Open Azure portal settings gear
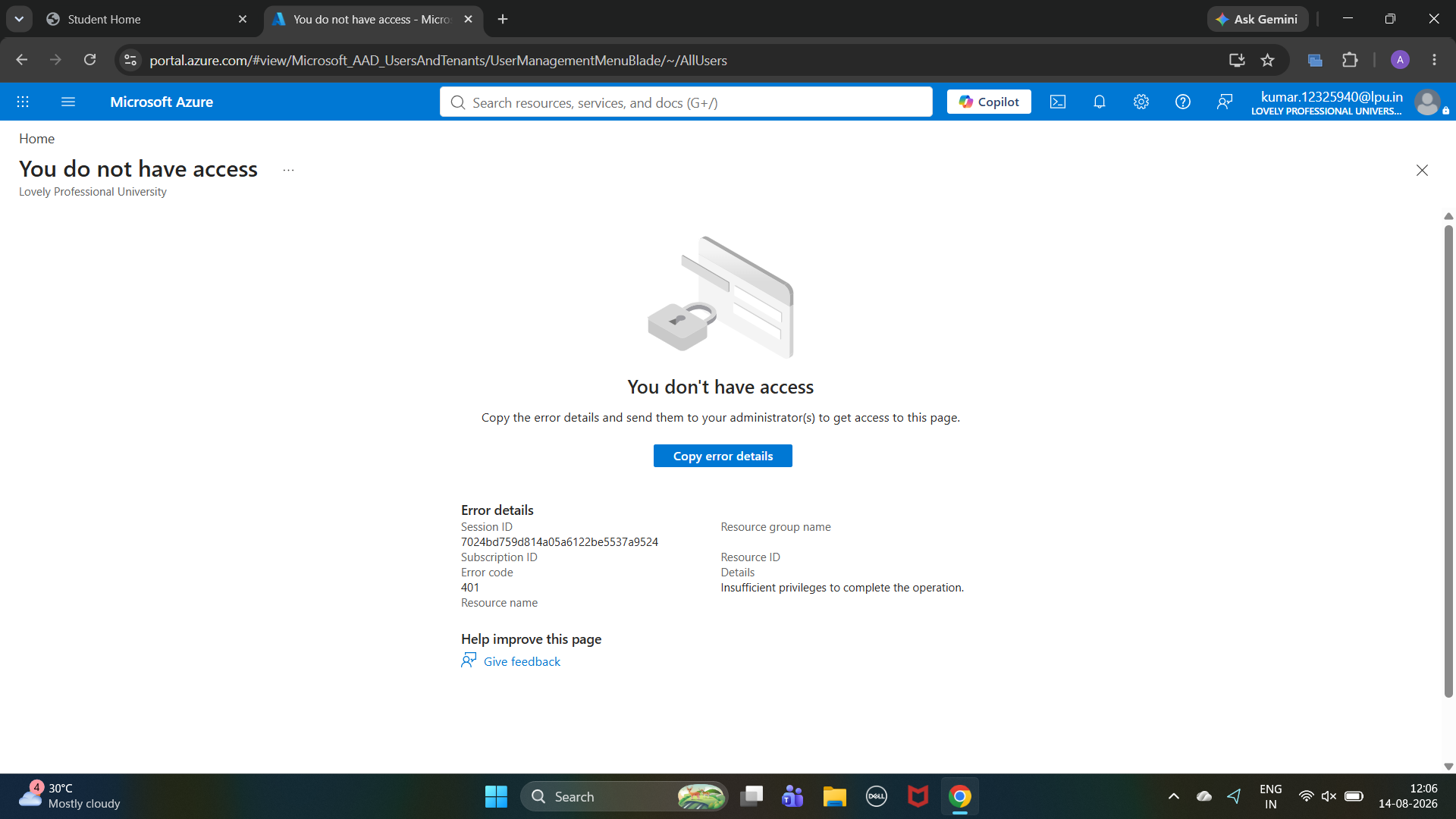Screen dimensions: 1456x819 pos(1141,102)
